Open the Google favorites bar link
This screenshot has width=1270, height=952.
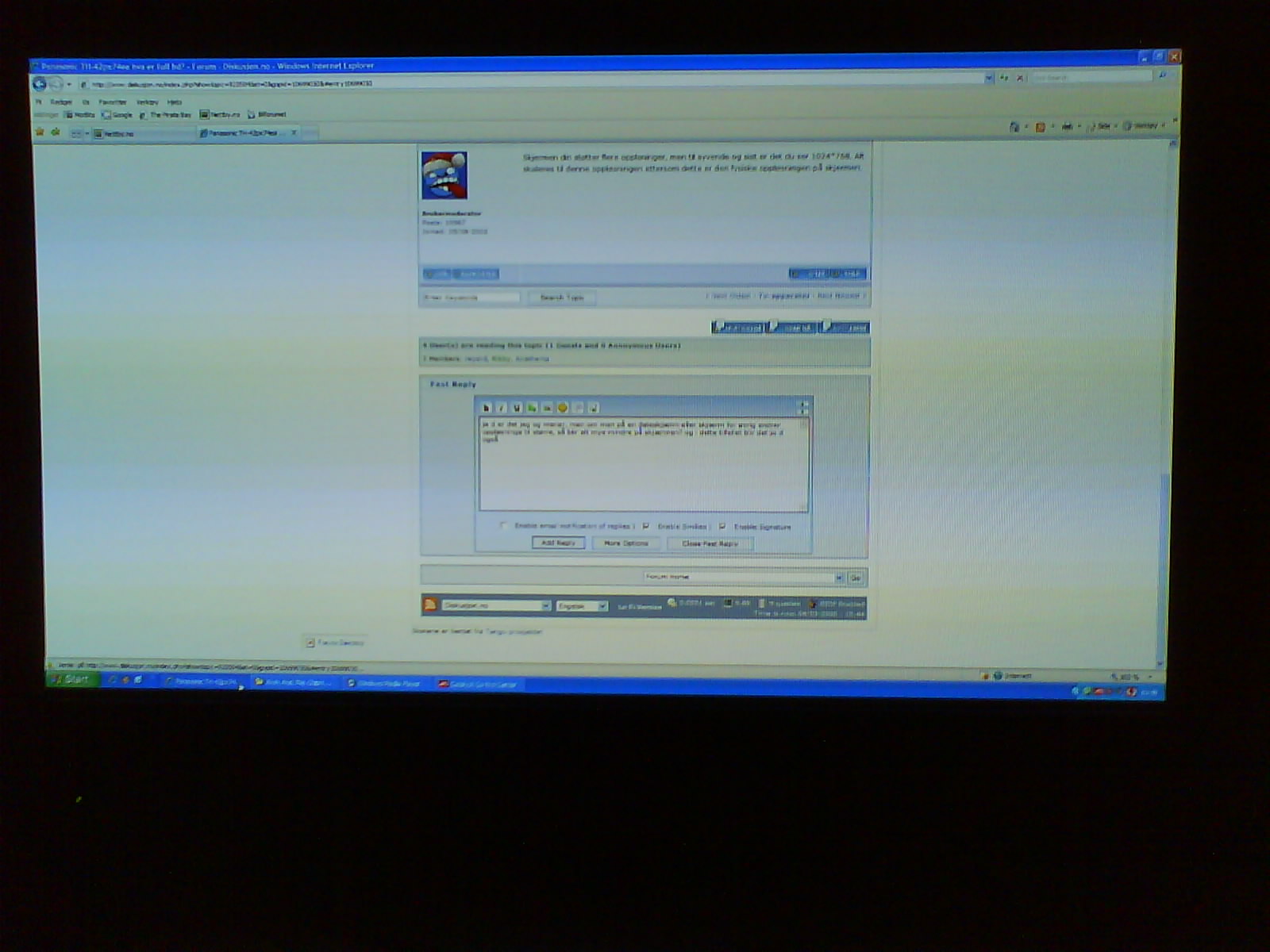tap(117, 115)
